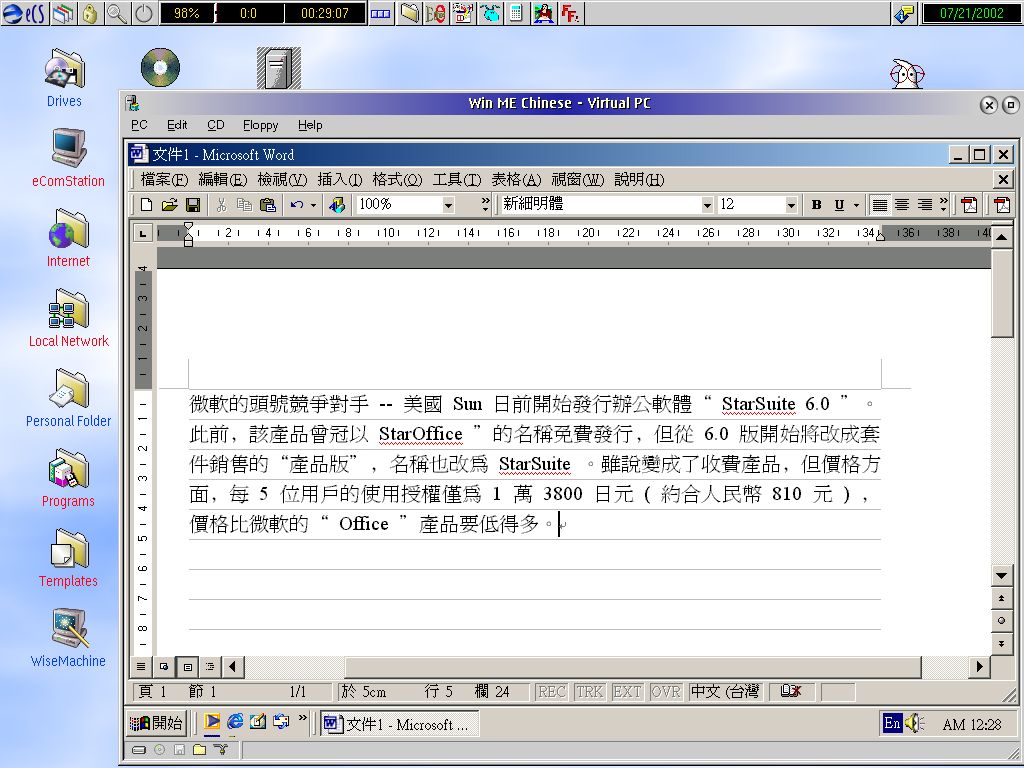
Task: Click the spelling status book icon
Action: coord(791,691)
